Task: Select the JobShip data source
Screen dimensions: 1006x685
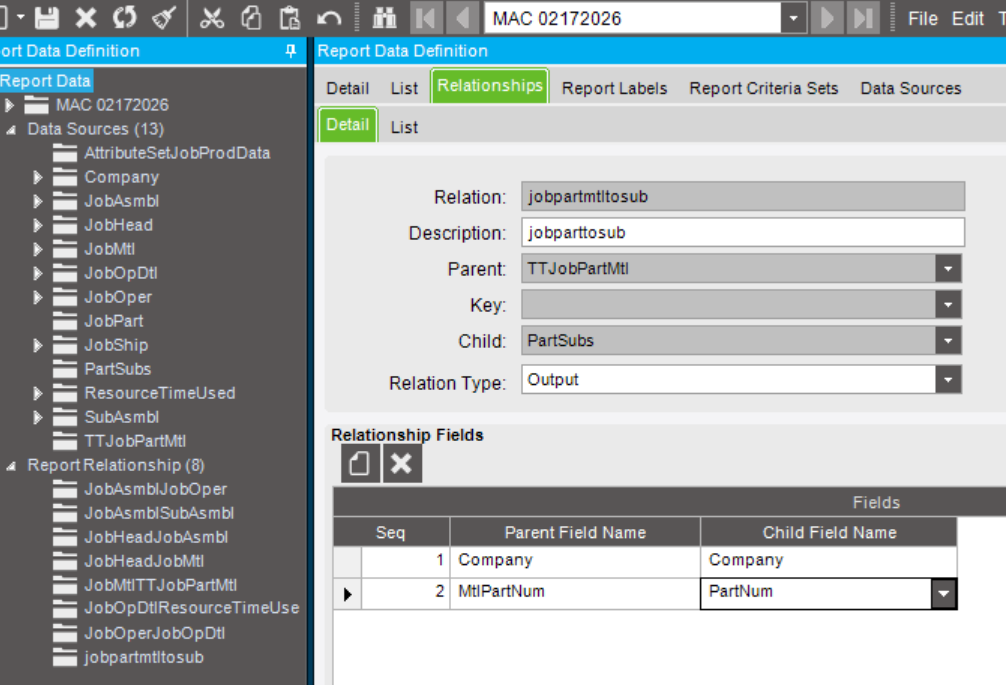Action: point(116,345)
